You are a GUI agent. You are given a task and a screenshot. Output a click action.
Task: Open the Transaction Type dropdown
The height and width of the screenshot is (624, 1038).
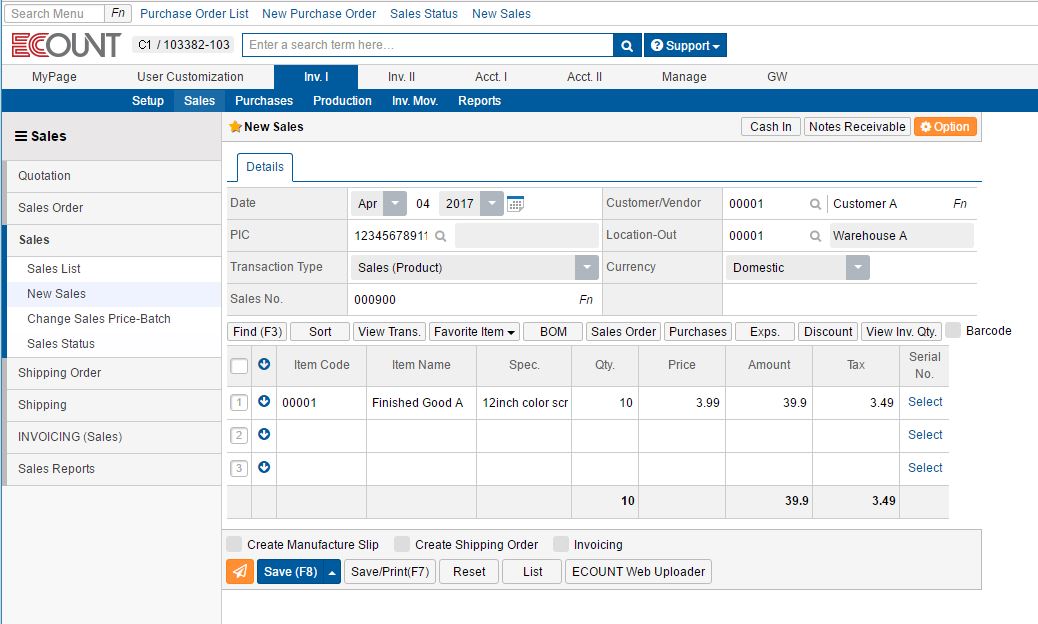(587, 267)
